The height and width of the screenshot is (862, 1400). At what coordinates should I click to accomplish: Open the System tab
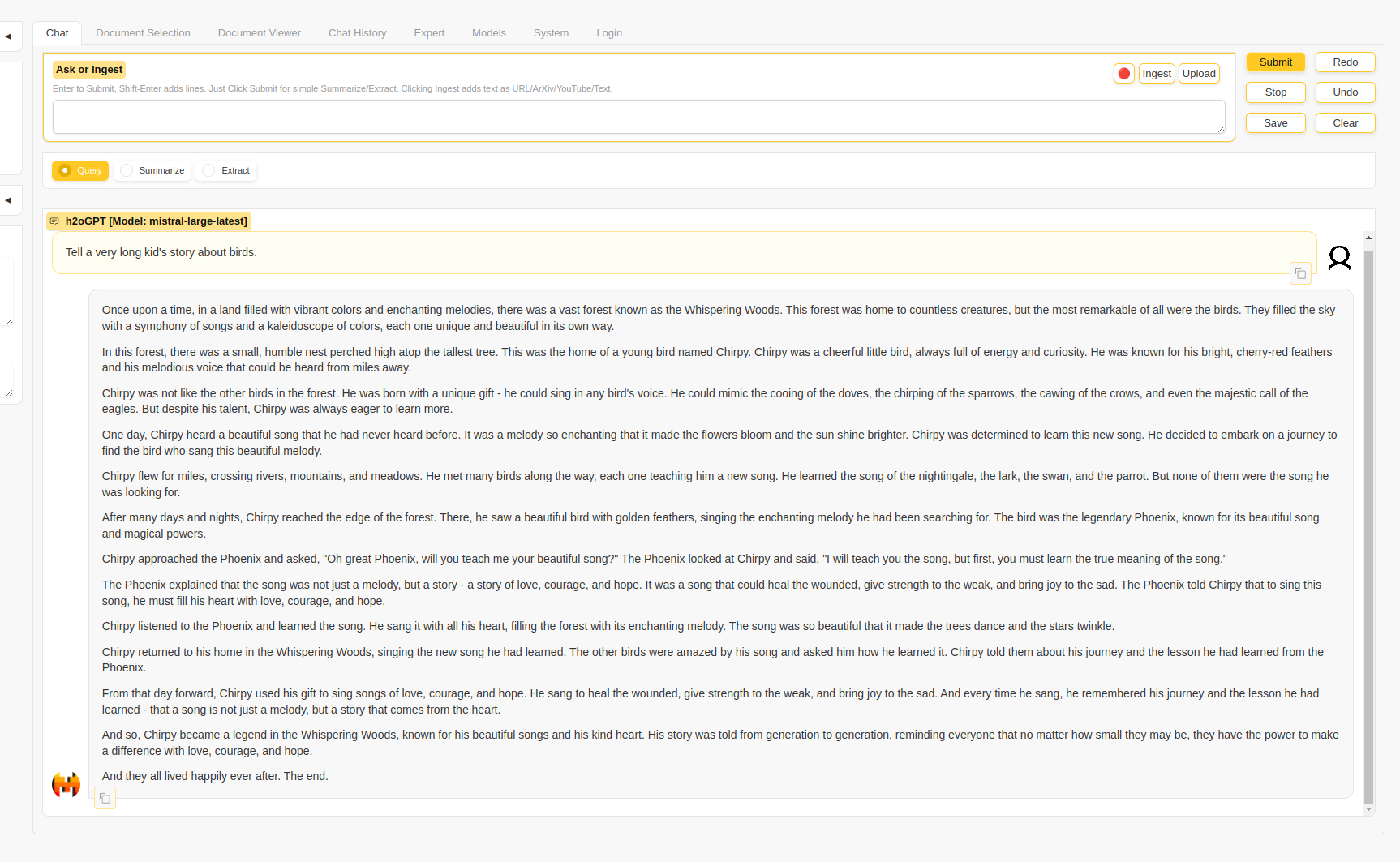tap(551, 33)
